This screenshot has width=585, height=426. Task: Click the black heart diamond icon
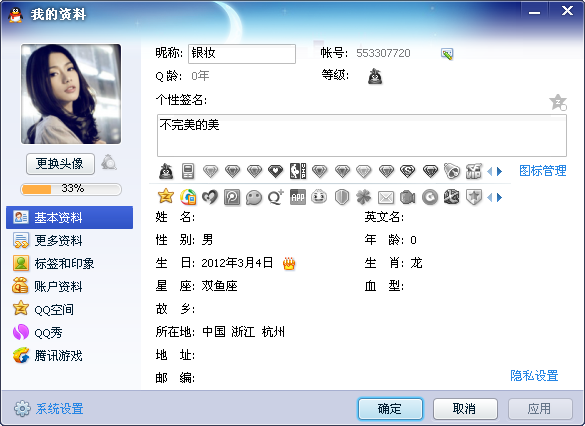coord(276,171)
